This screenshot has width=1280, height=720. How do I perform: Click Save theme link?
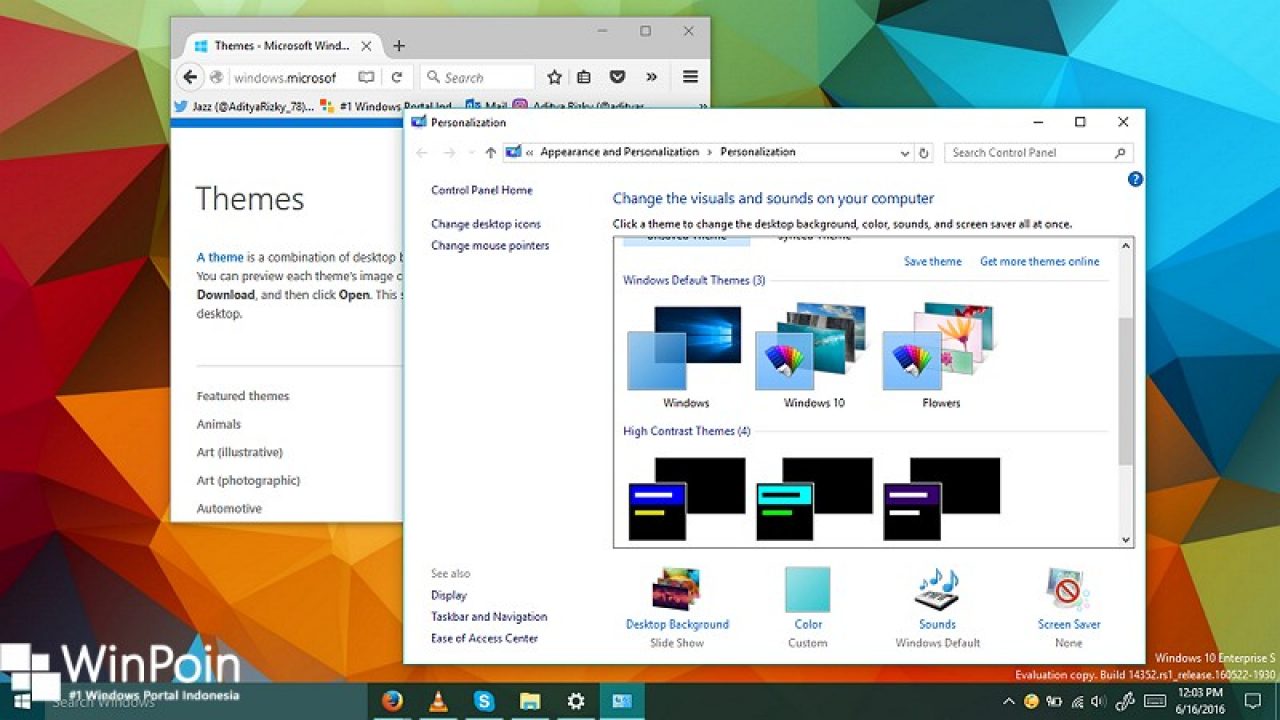[x=933, y=262]
